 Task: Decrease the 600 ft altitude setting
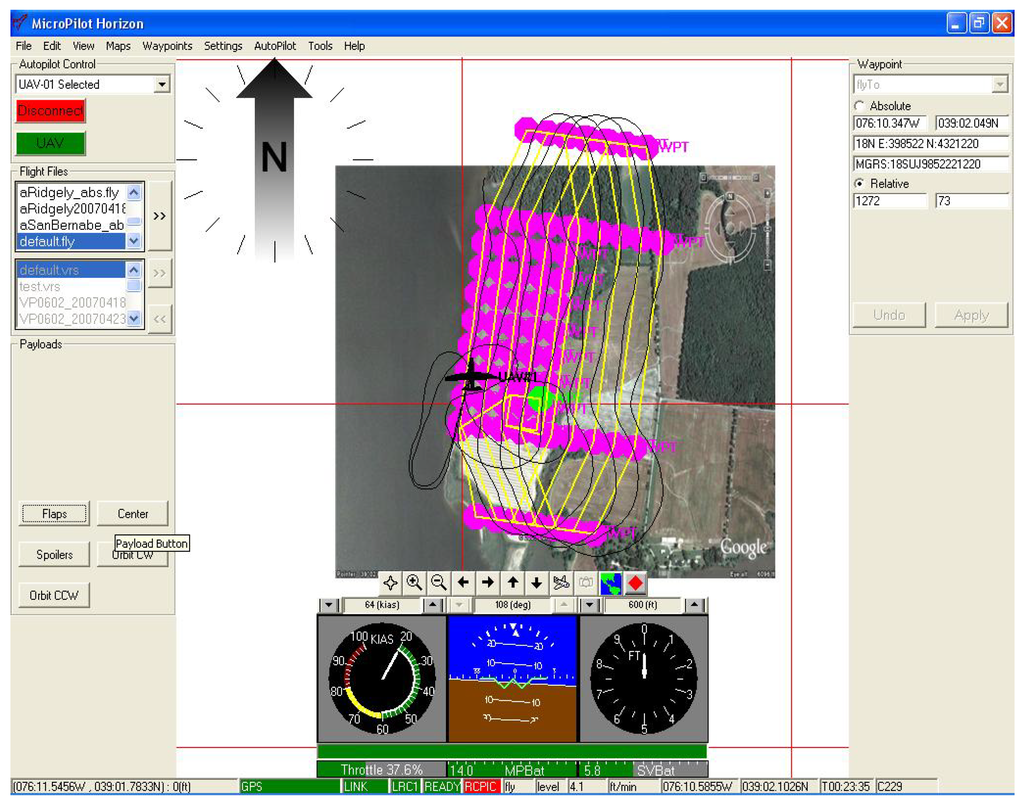(x=589, y=605)
